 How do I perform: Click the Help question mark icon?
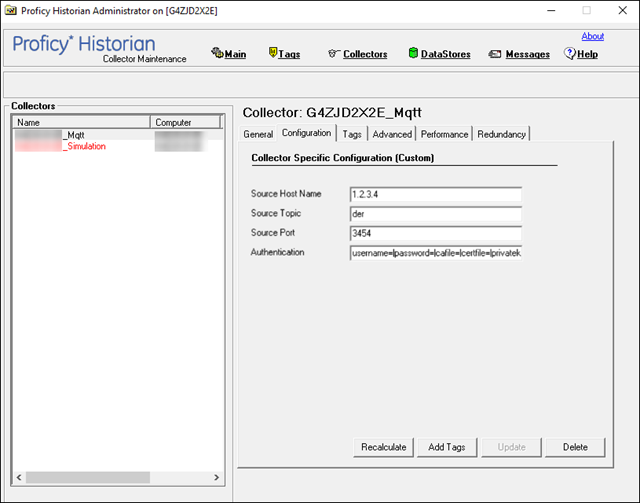coord(569,53)
